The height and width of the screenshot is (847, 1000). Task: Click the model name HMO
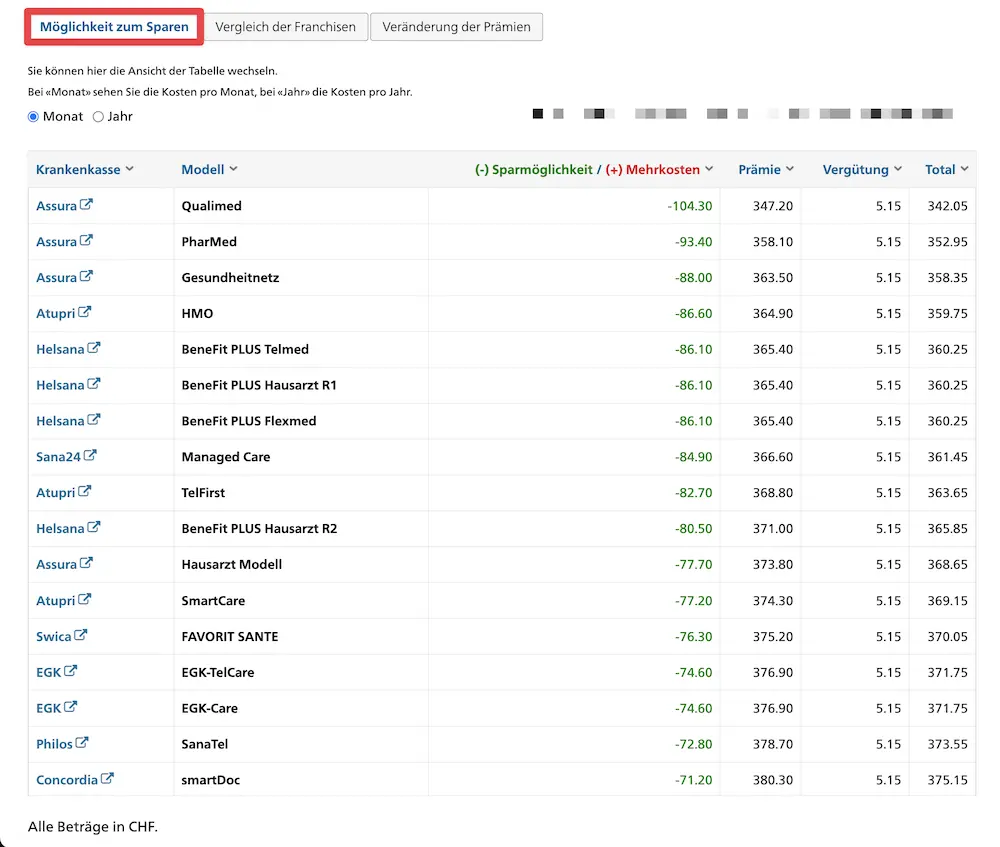pyautogui.click(x=197, y=313)
